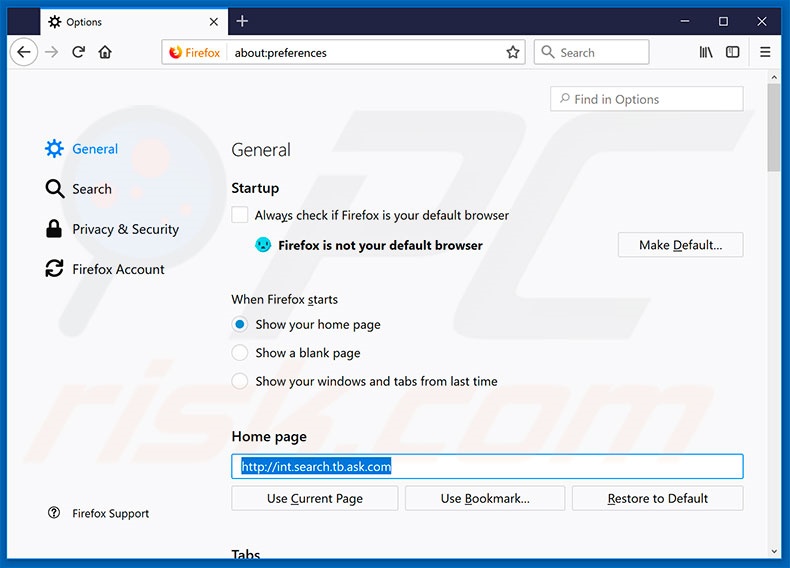The width and height of the screenshot is (790, 568).
Task: Select Show your windows and tabs from last time
Action: [240, 381]
